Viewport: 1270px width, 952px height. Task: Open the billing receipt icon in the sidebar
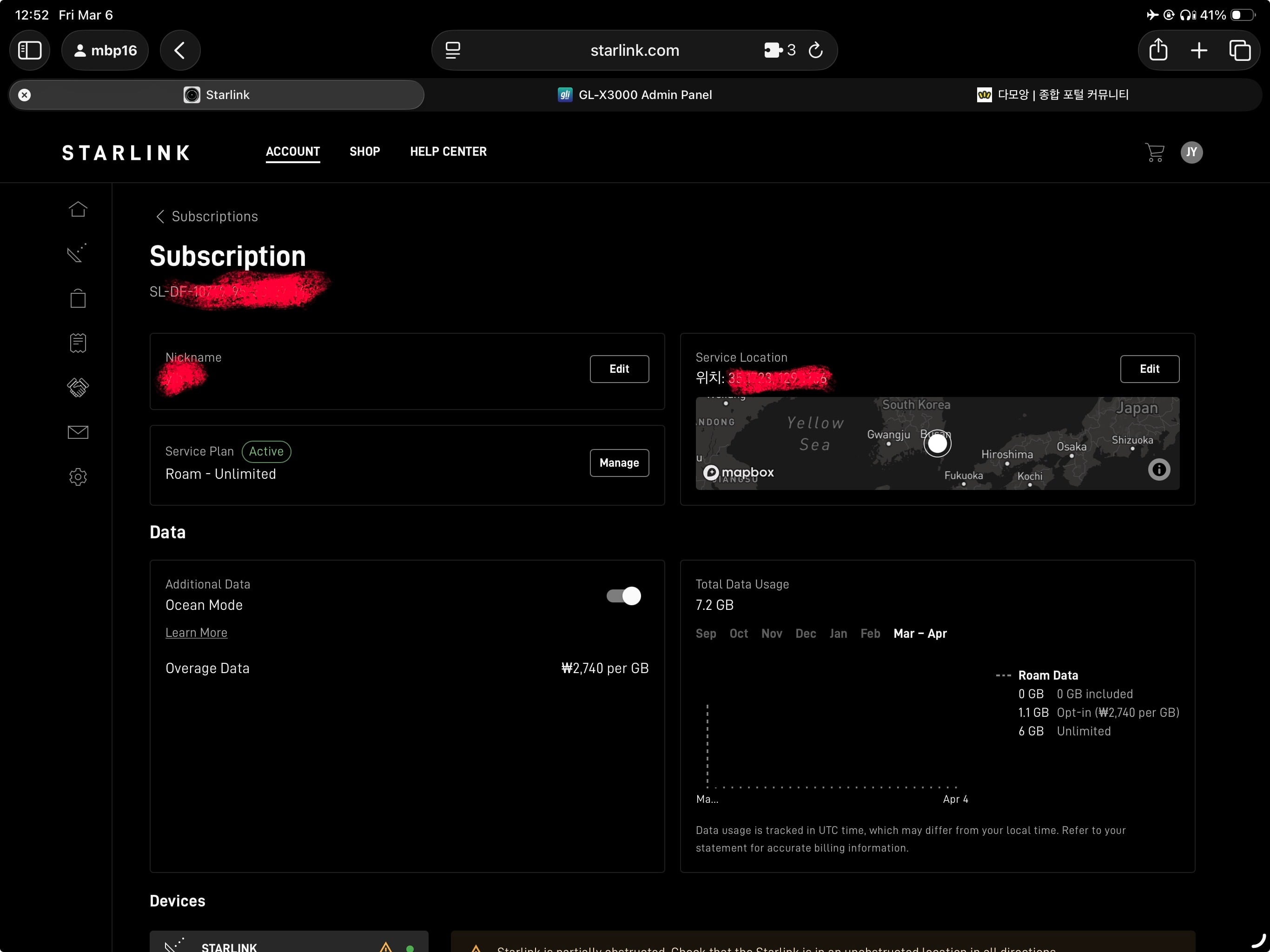(x=78, y=343)
